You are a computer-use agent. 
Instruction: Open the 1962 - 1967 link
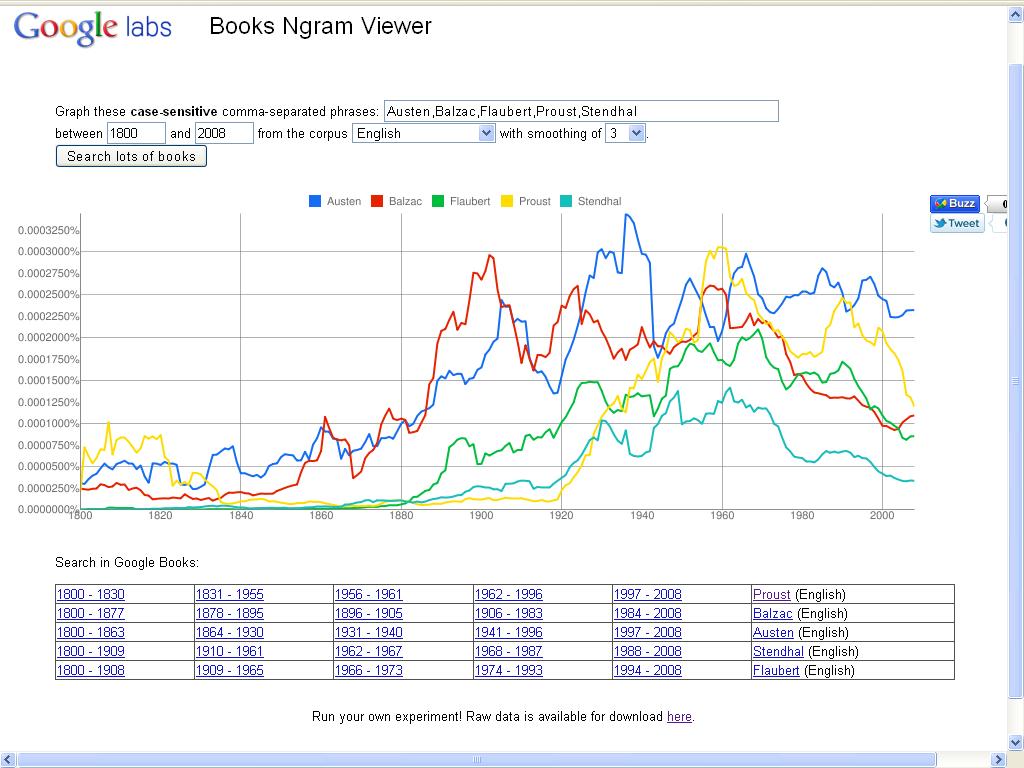(368, 651)
